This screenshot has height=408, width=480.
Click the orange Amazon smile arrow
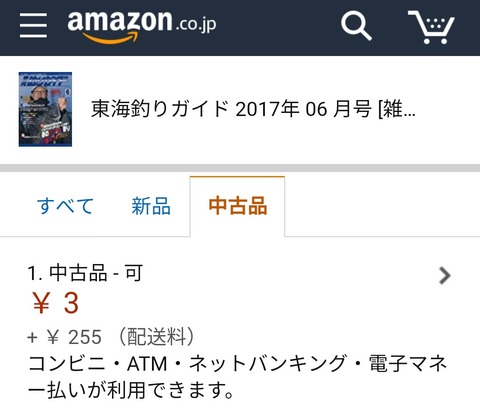(110, 38)
